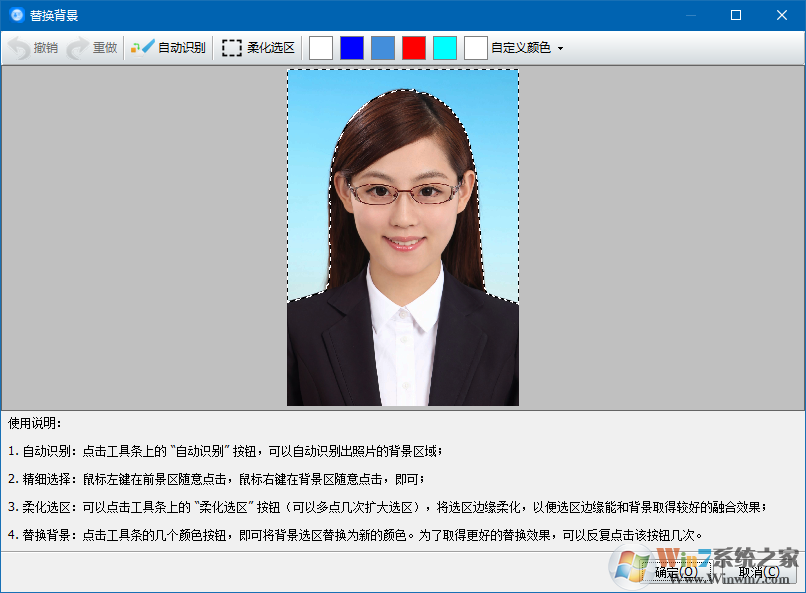
Task: Select the dashed marquee icon beside 柔化选区
Action: click(232, 47)
